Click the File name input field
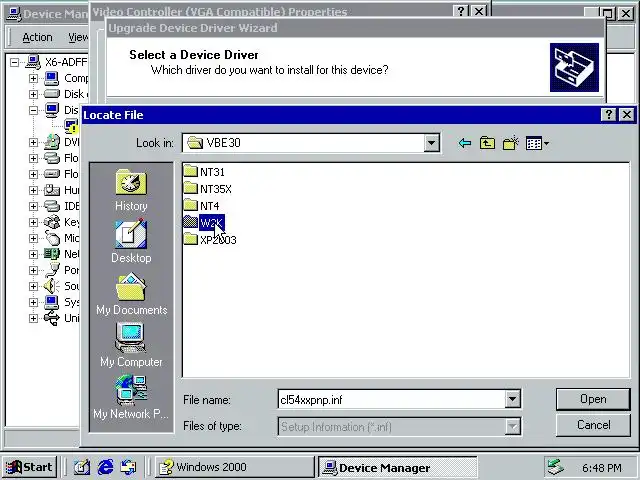Image resolution: width=640 pixels, height=480 pixels. 391,399
